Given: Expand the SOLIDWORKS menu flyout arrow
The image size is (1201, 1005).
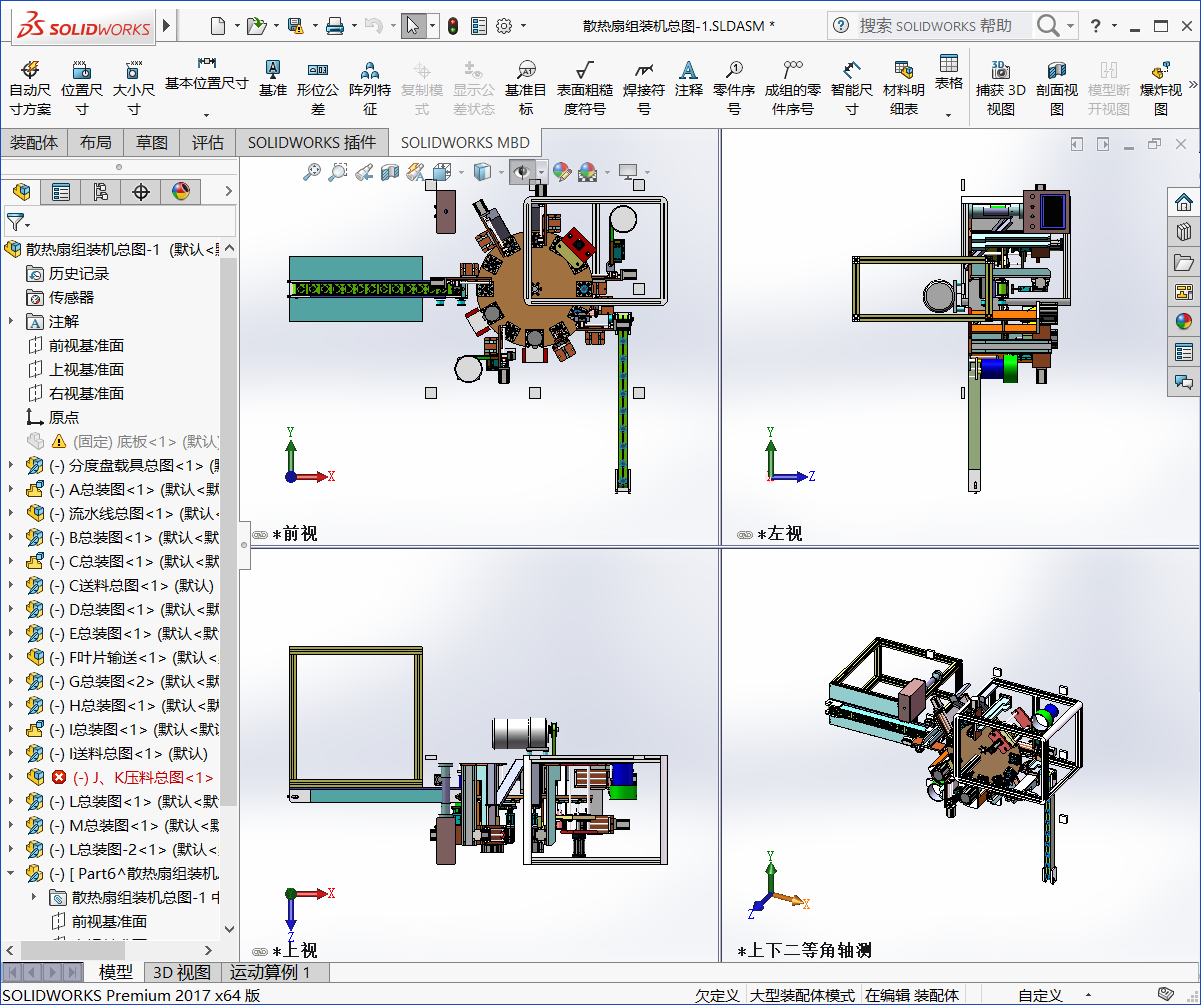Looking at the screenshot, I should tap(167, 26).
